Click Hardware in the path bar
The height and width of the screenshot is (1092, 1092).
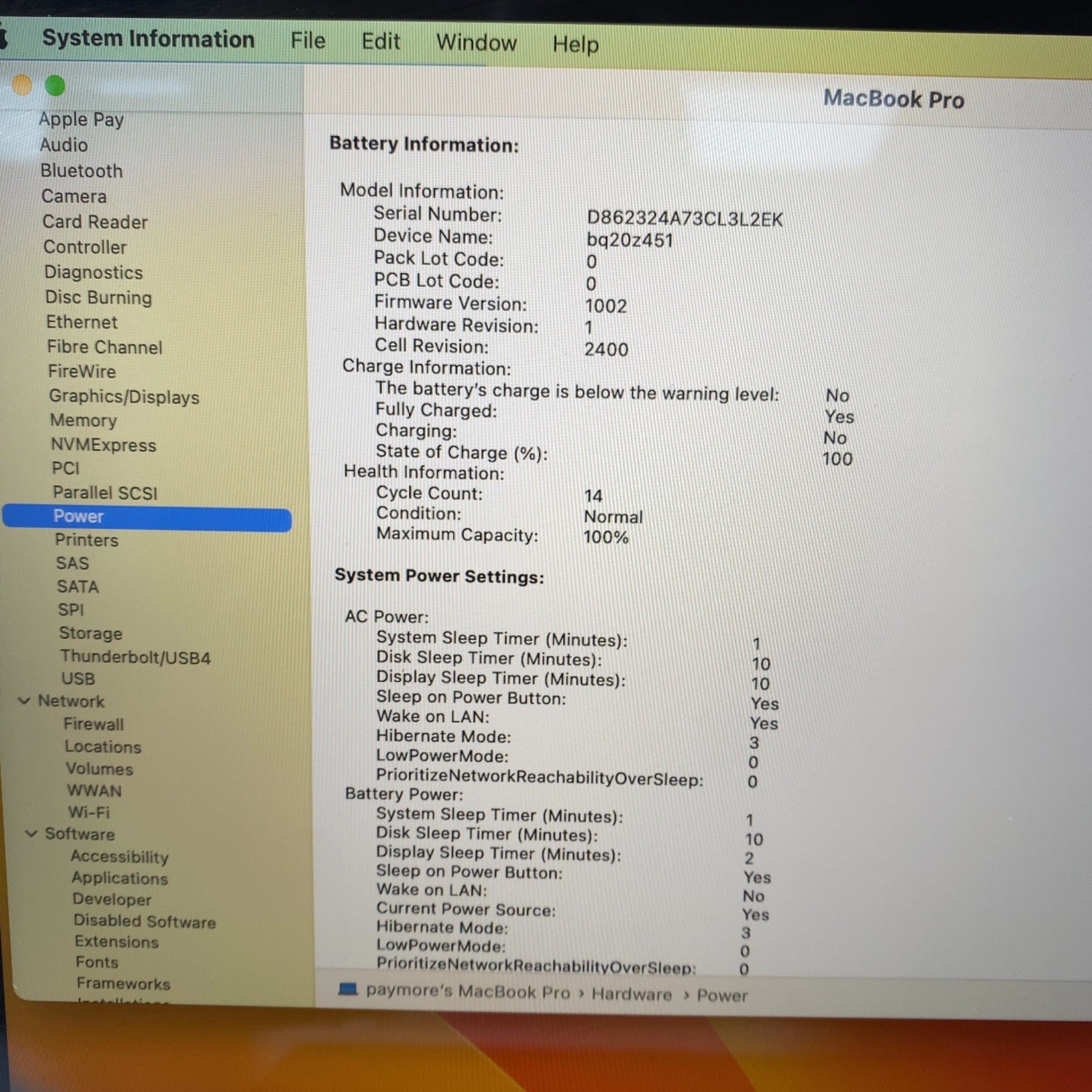point(632,994)
